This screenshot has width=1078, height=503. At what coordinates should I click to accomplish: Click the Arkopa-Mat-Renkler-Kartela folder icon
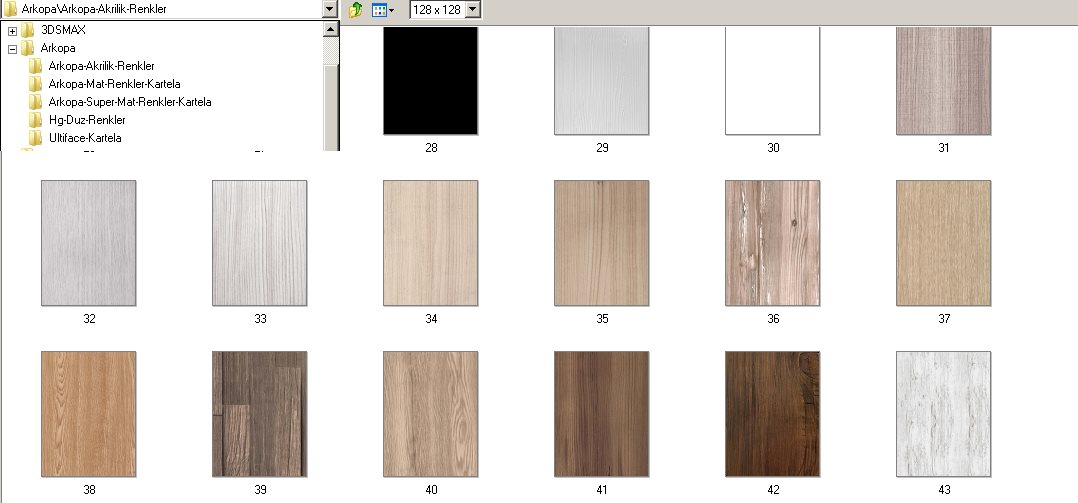(x=36, y=84)
